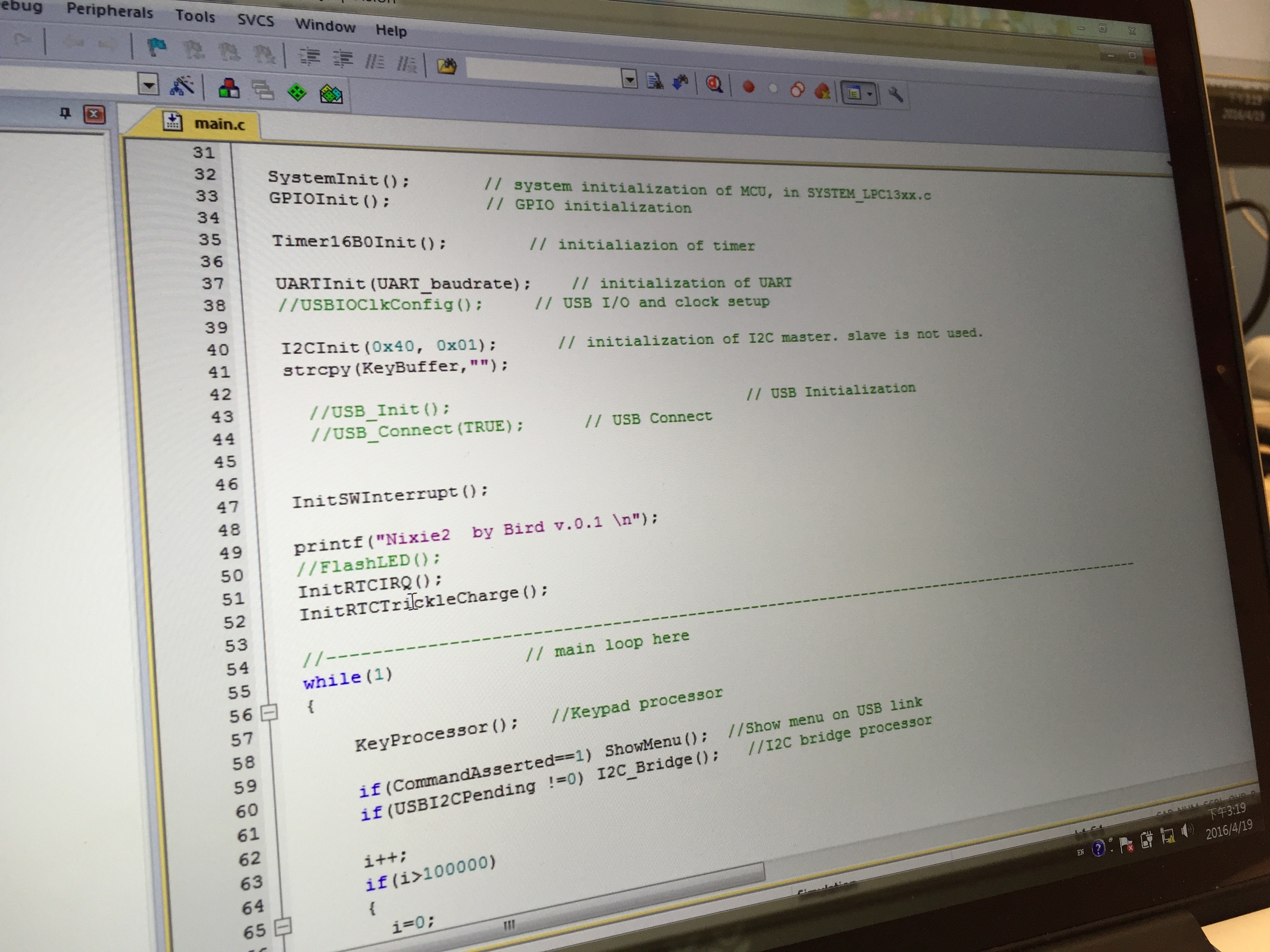Kill all breakpoints icon

click(822, 91)
